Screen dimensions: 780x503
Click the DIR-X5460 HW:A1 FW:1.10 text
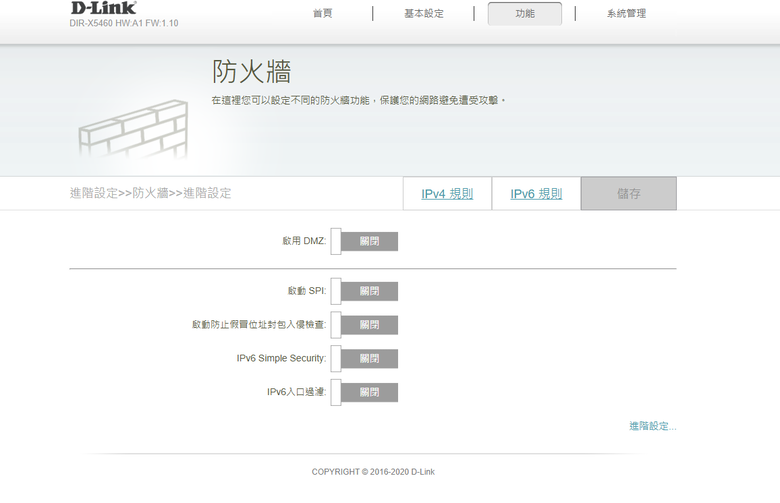(x=124, y=23)
